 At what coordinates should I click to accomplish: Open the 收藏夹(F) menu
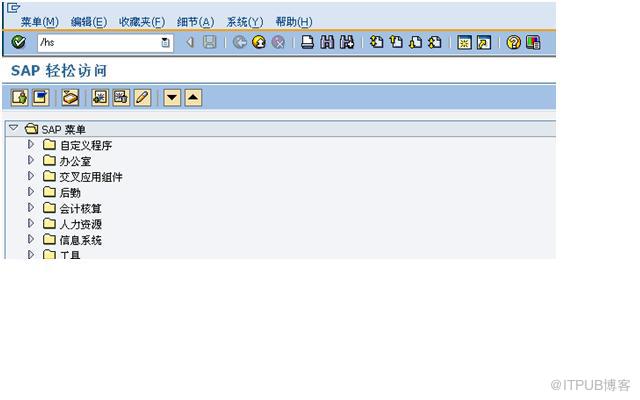pos(142,22)
